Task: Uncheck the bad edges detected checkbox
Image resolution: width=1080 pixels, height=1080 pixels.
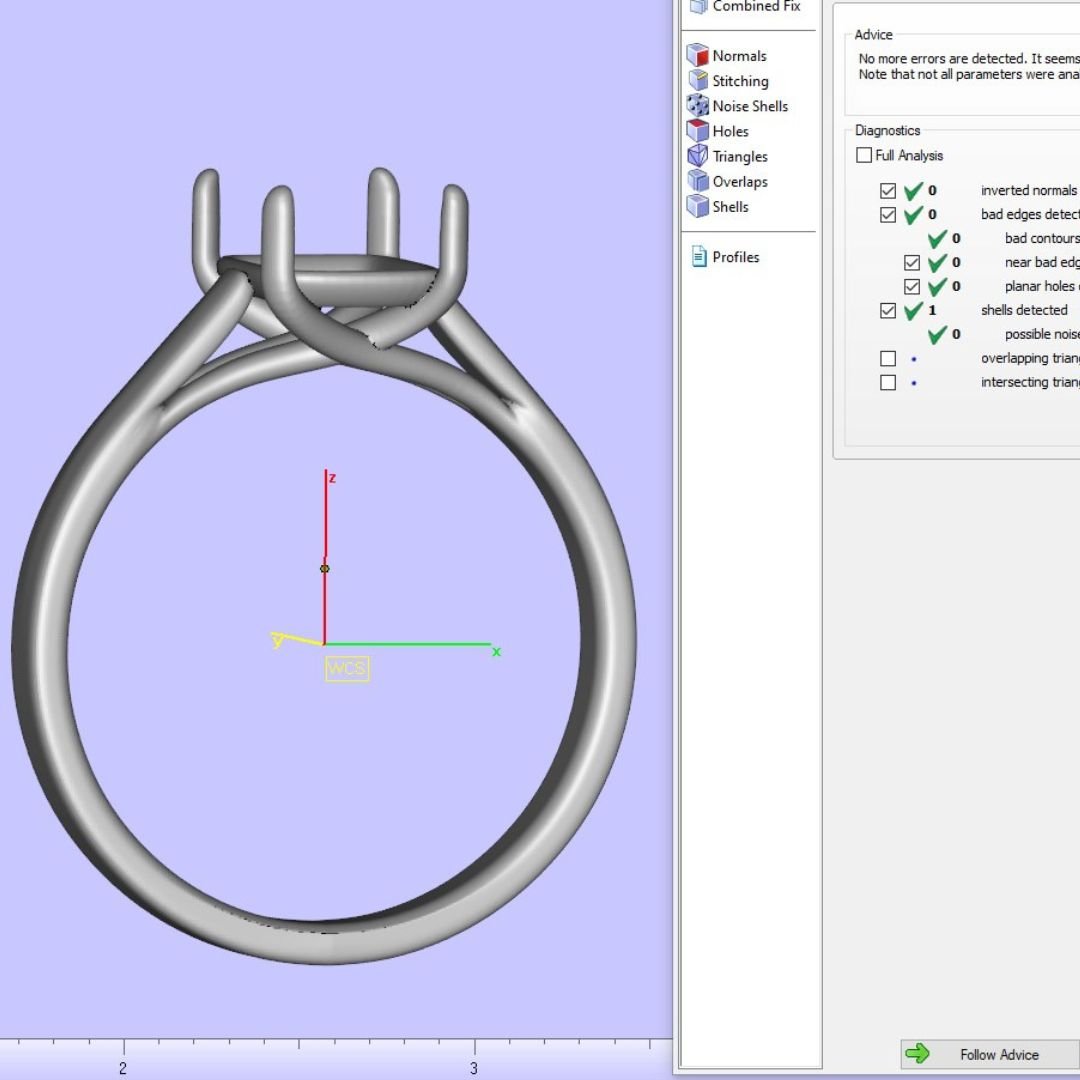Action: tap(888, 215)
